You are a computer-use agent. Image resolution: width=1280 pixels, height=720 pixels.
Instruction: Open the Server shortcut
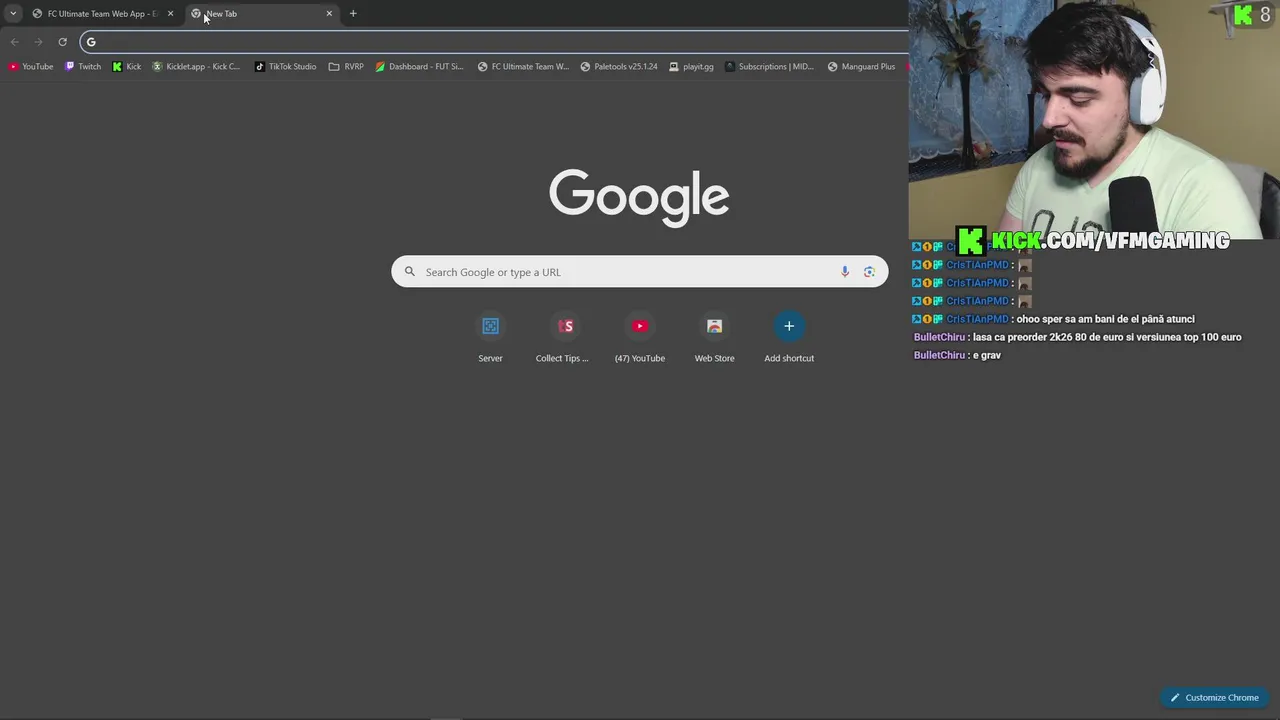click(490, 338)
